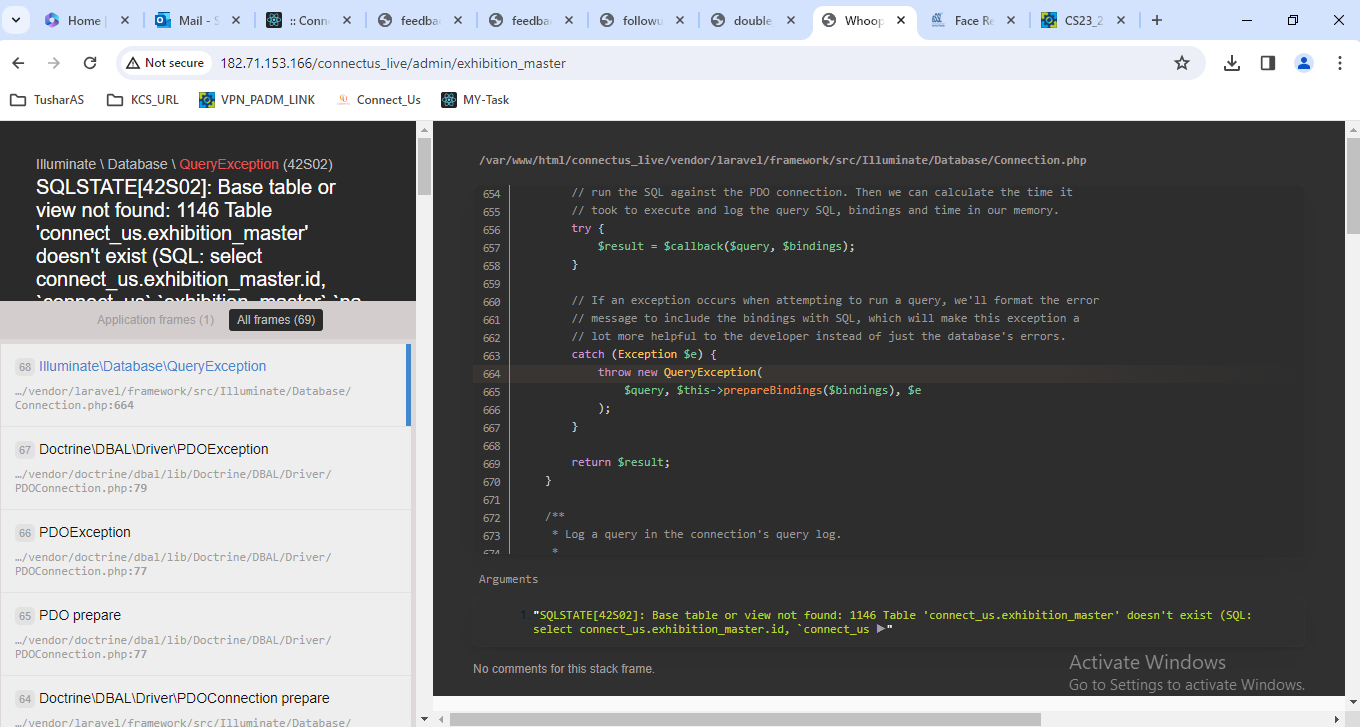Open the KCS_URL bookmark folder
The width and height of the screenshot is (1360, 727).
pos(142,100)
